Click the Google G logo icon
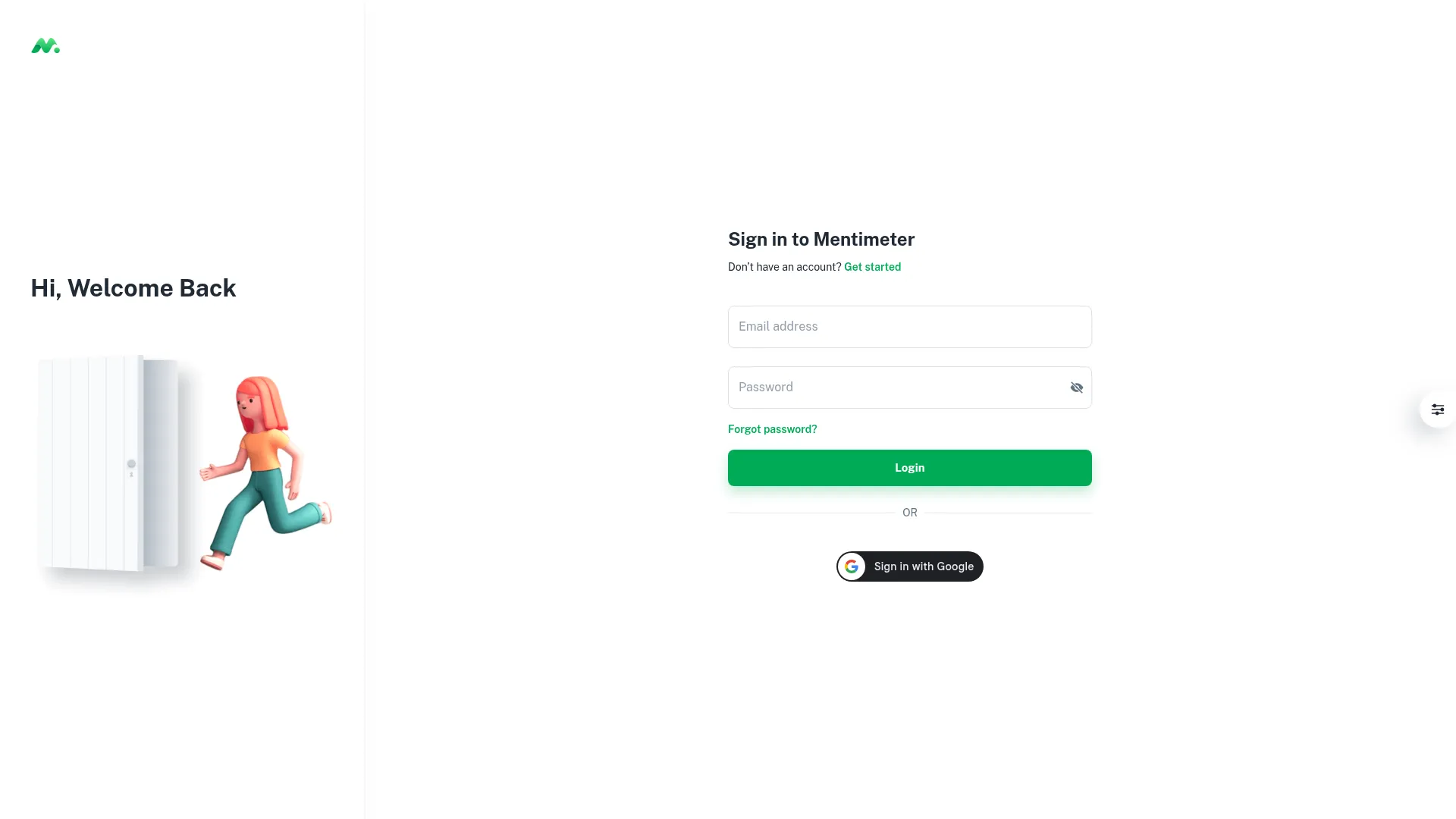The width and height of the screenshot is (1456, 819). click(852, 566)
